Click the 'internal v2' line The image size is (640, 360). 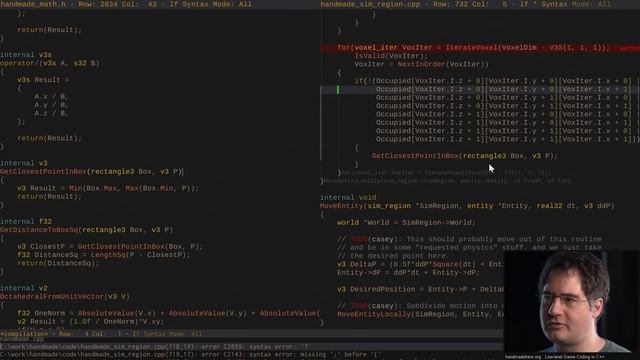pyautogui.click(x=24, y=288)
